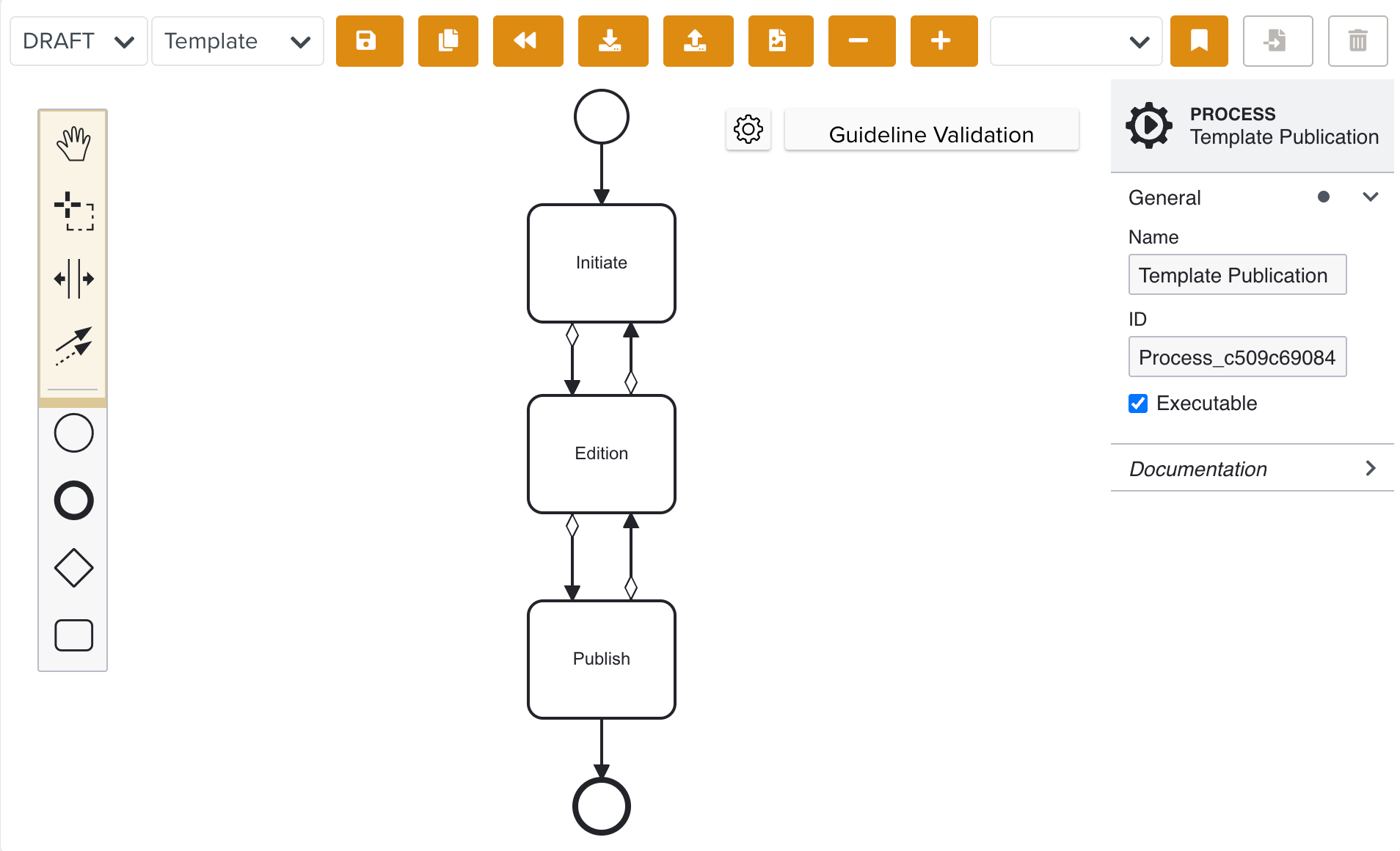This screenshot has width=1400, height=851.
Task: Select the hand tool in palette
Action: tap(73, 144)
